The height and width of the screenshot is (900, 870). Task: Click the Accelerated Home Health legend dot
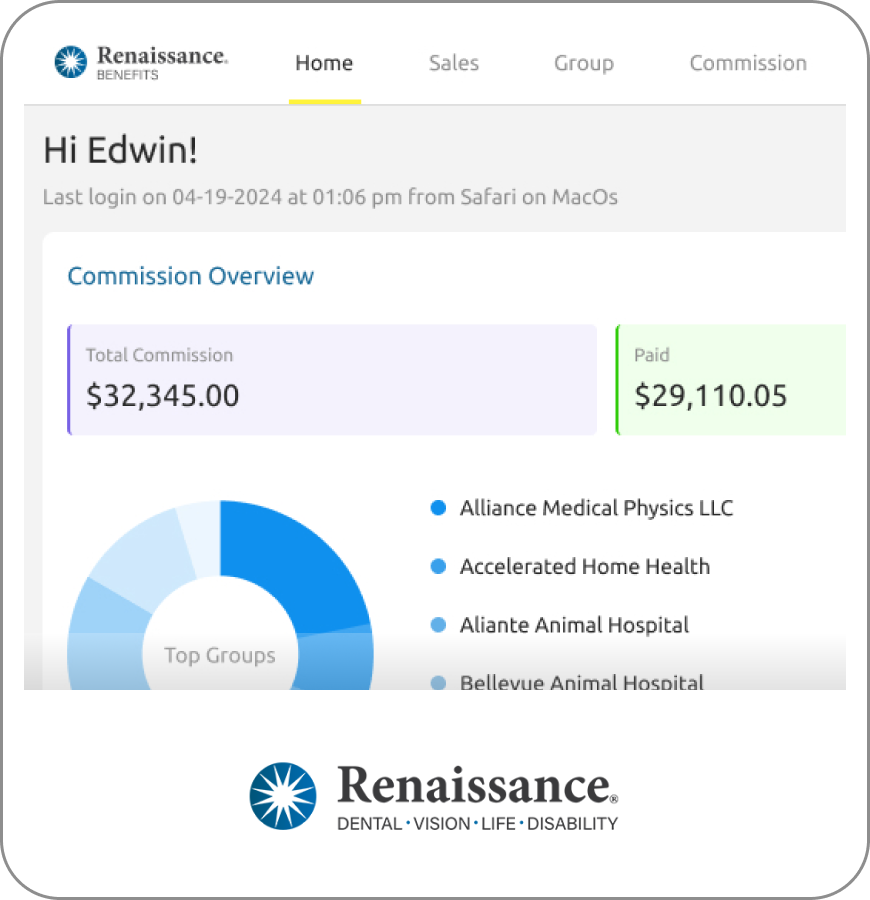(x=438, y=567)
